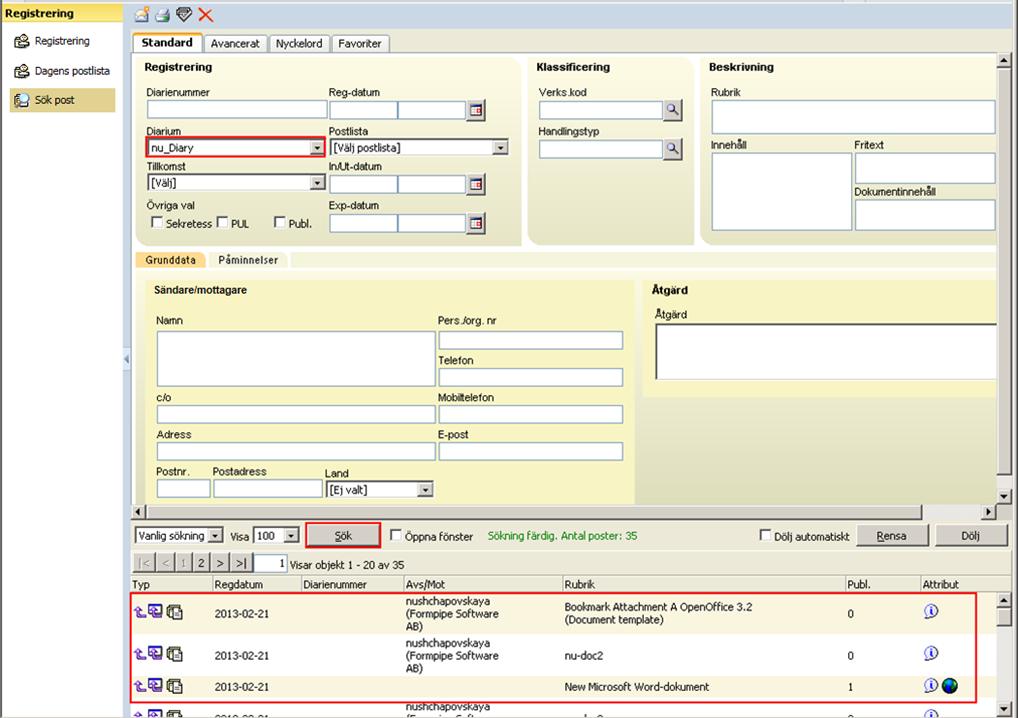This screenshot has width=1018, height=718.
Task: Open the calendar picker for Reg-datum
Action: 476,110
